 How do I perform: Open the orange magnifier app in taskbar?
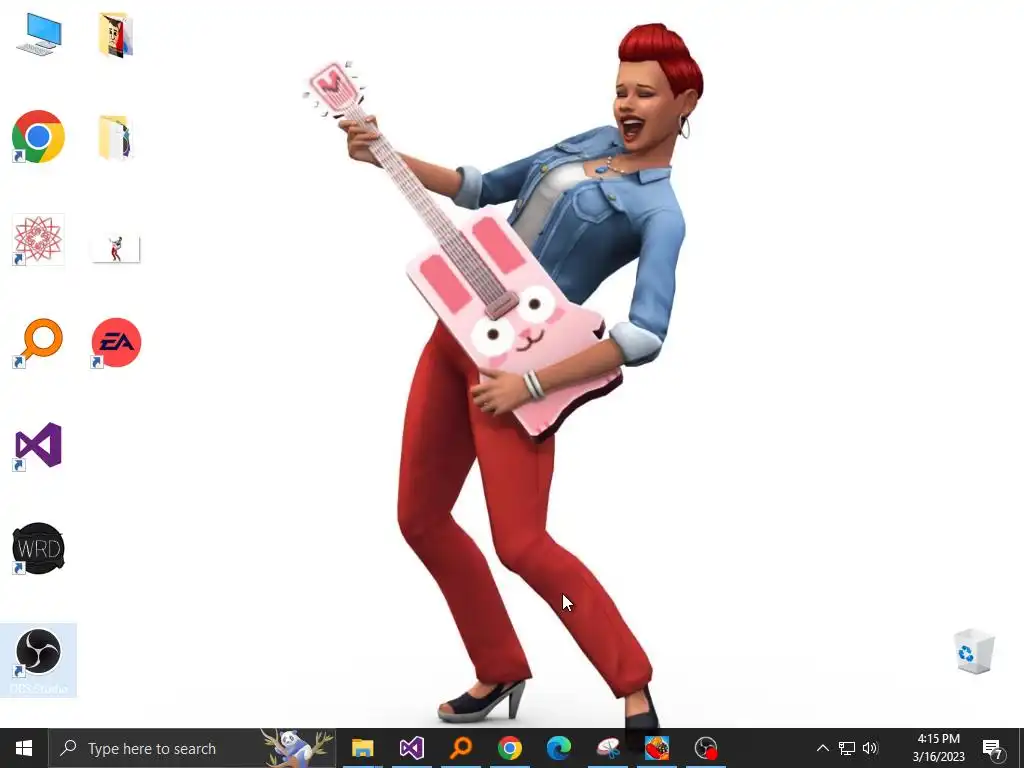pyautogui.click(x=461, y=748)
